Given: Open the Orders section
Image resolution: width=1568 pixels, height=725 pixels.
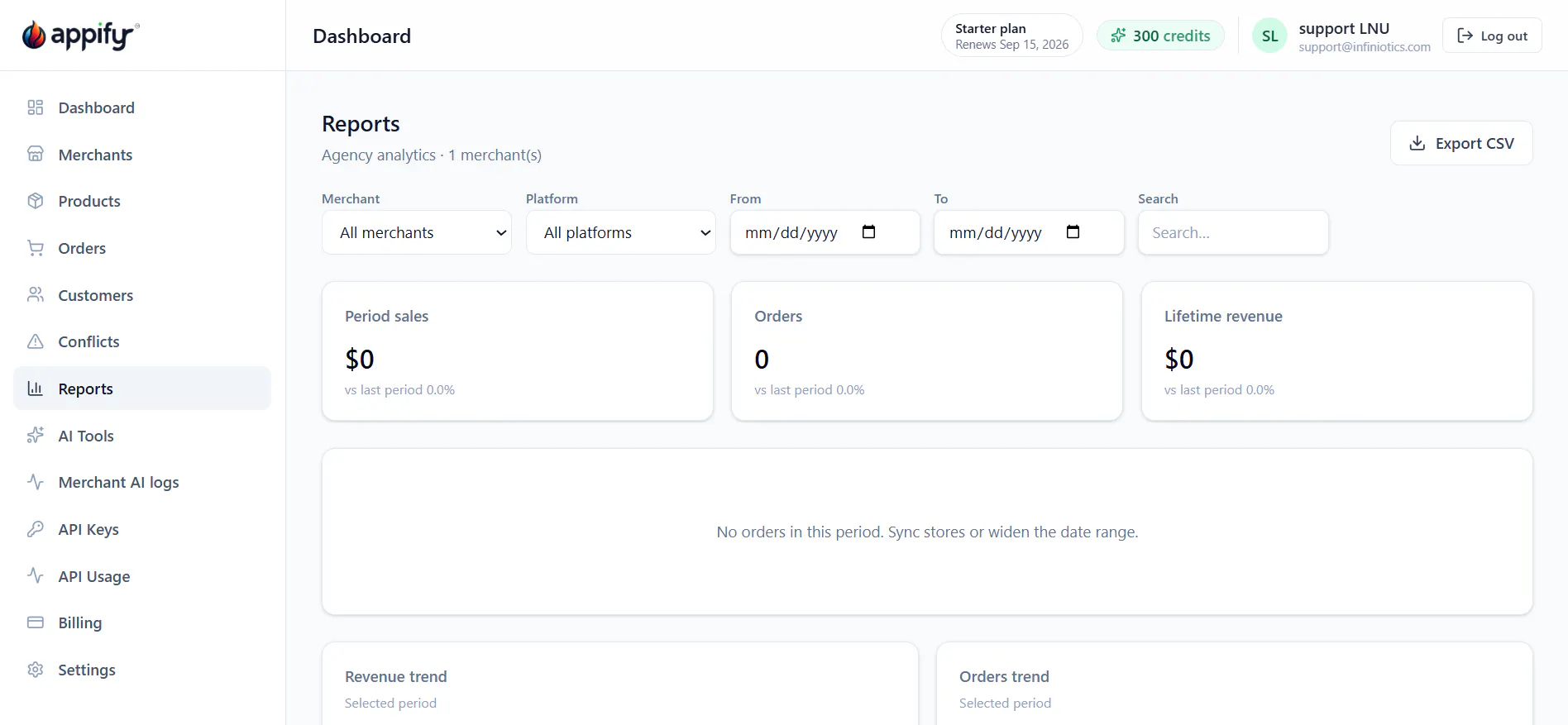Looking at the screenshot, I should [142, 248].
